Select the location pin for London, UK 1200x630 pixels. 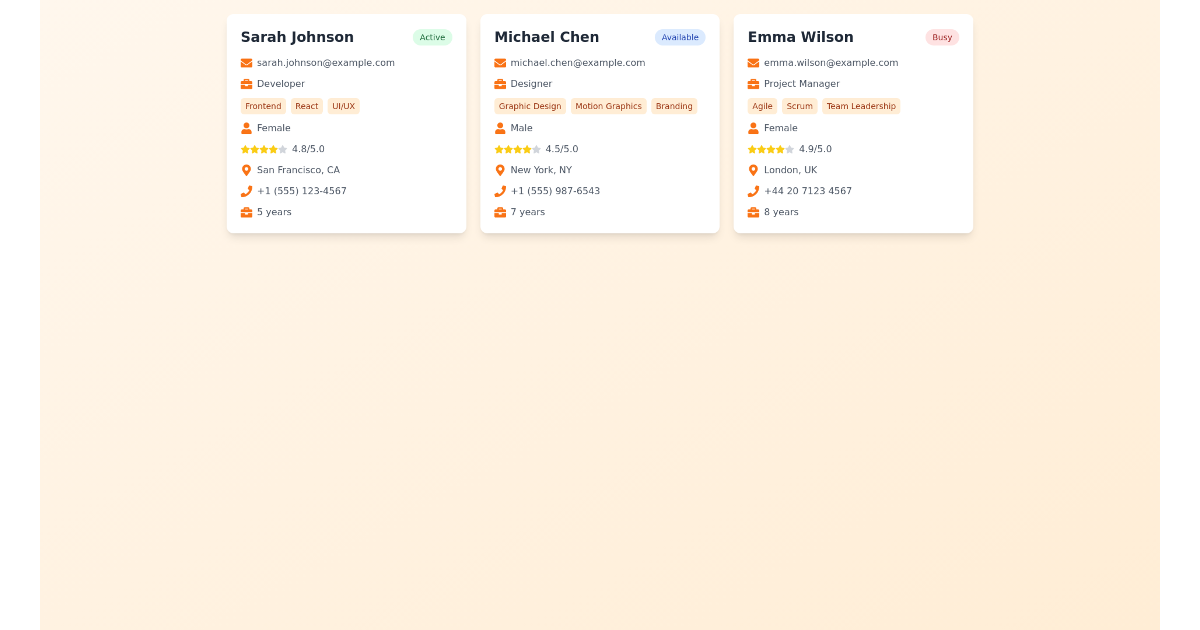[753, 170]
